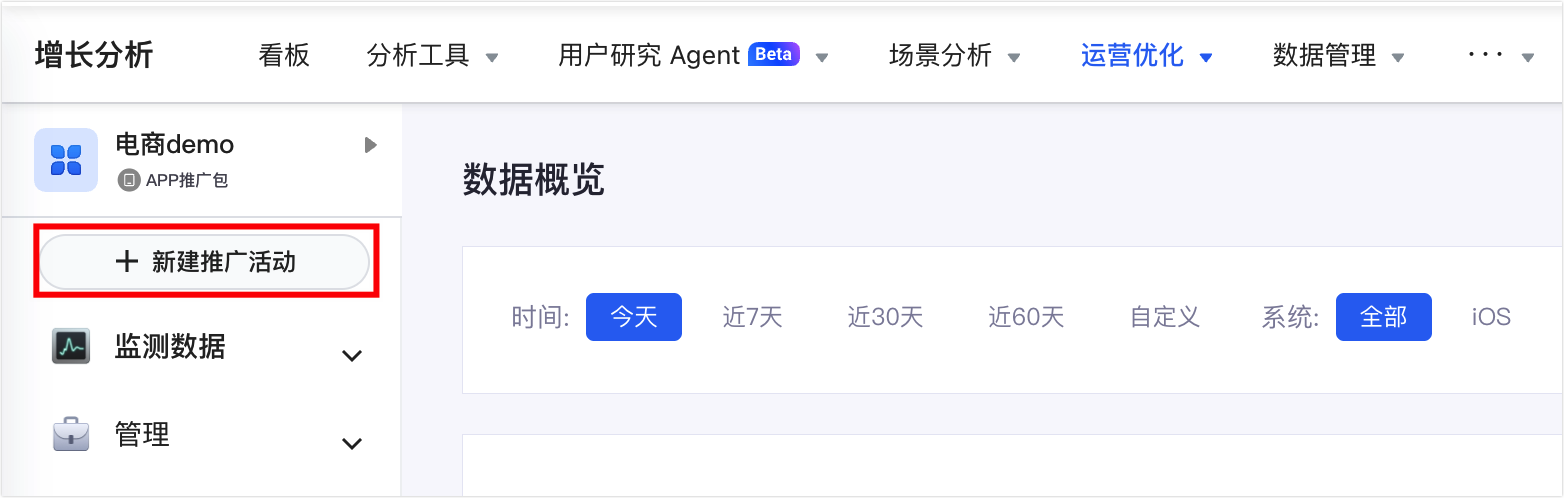Click the 监测数据 monitor icon
This screenshot has width=1564, height=498.
(71, 346)
